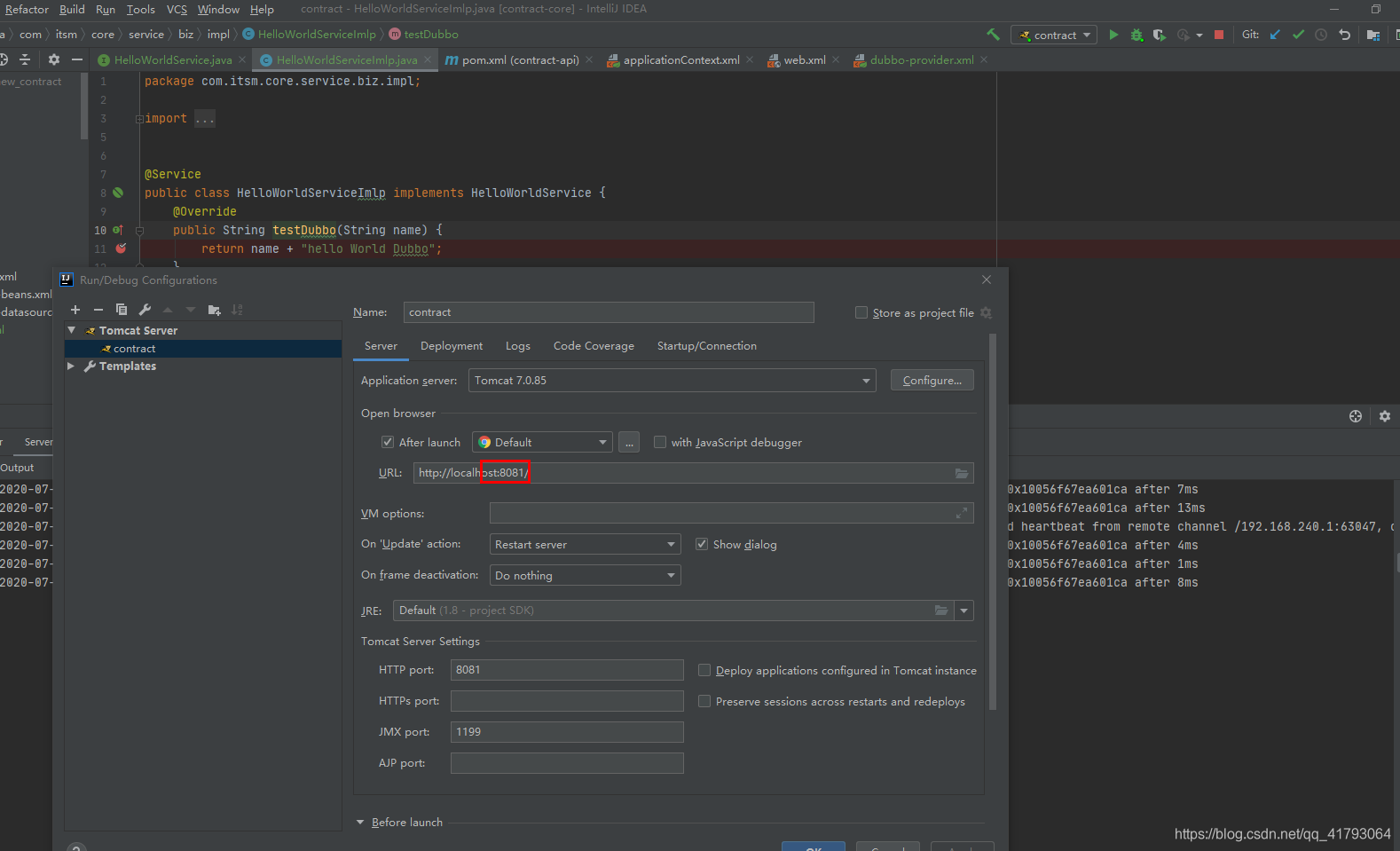Screen dimensions: 1400x851
Task: Add new configuration with plus icon
Action: 75,310
